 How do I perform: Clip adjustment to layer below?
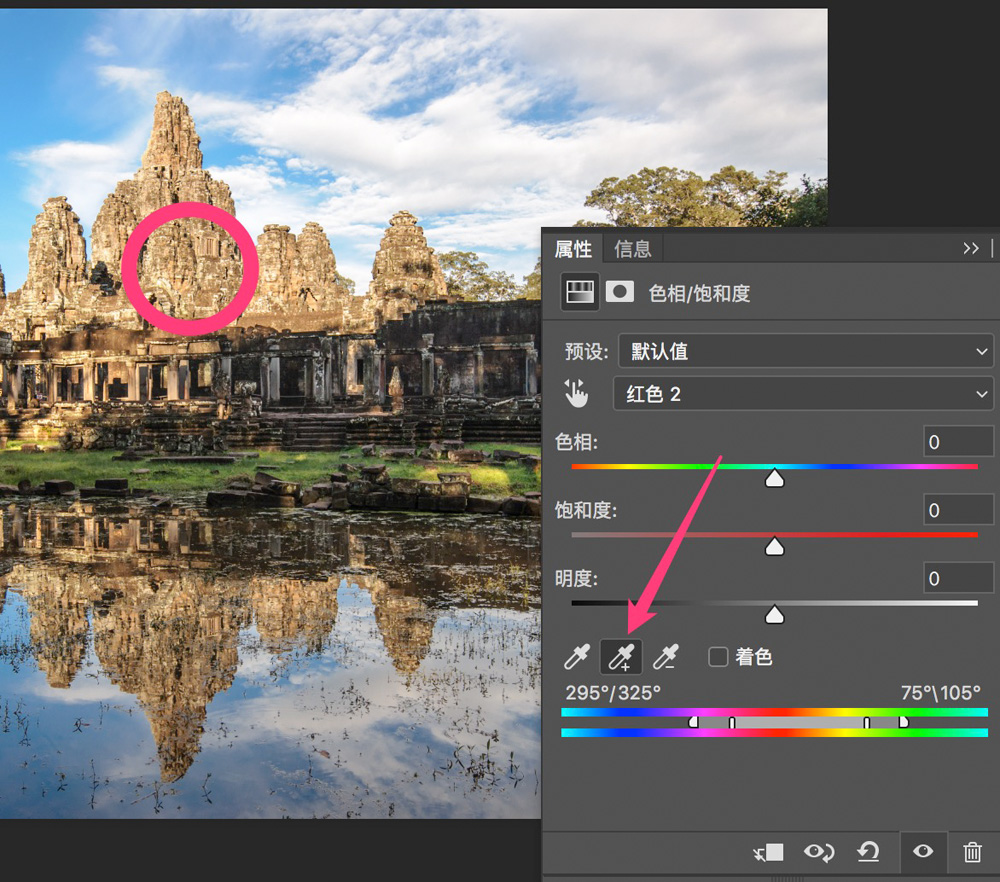pos(768,852)
